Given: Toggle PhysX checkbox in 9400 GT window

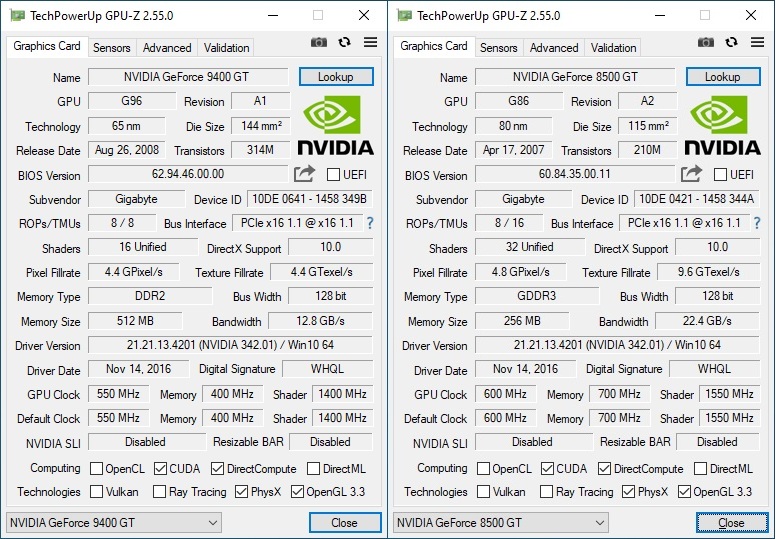Looking at the screenshot, I should pos(242,491).
